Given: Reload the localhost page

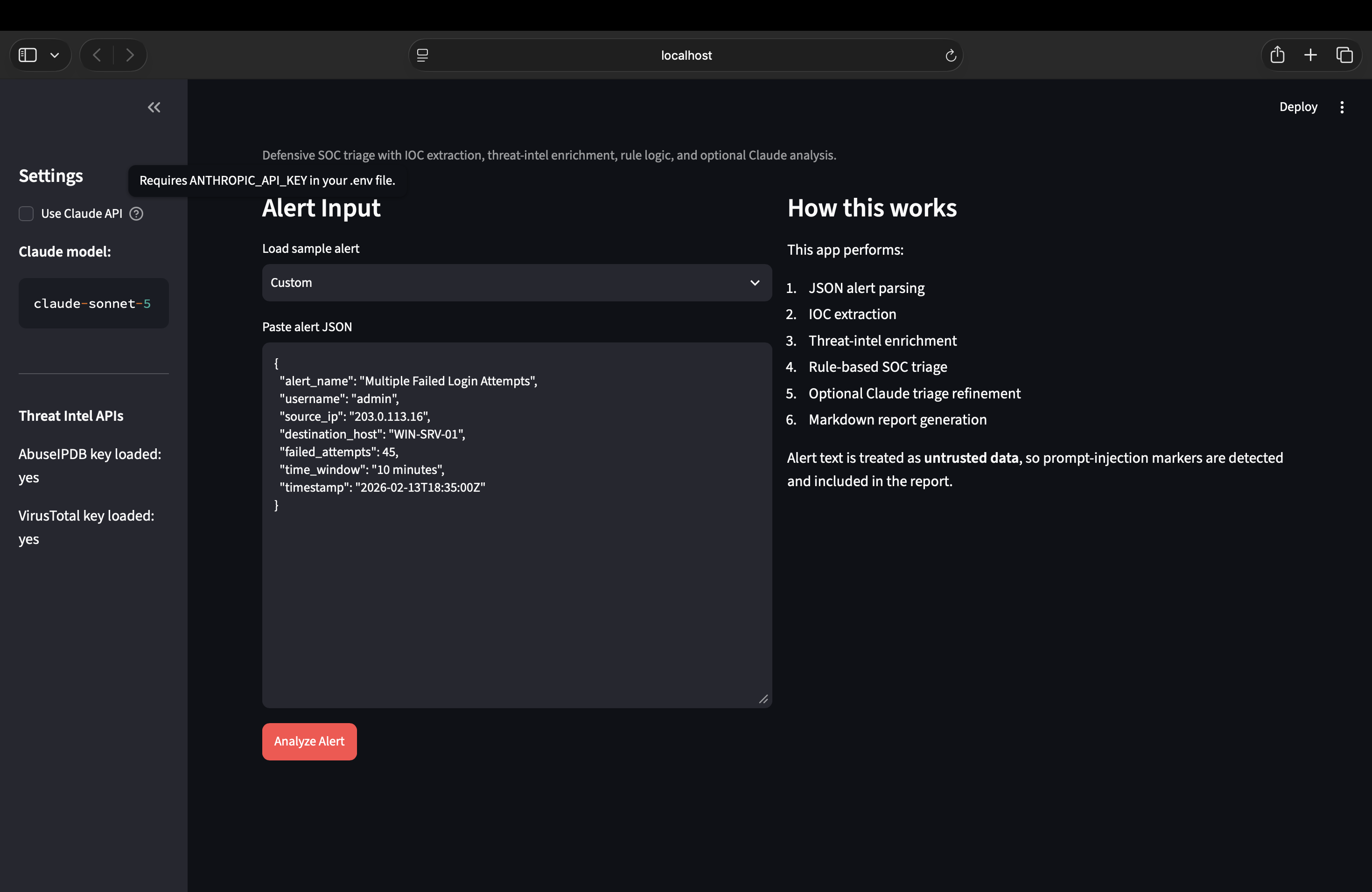Looking at the screenshot, I should pyautogui.click(x=951, y=56).
